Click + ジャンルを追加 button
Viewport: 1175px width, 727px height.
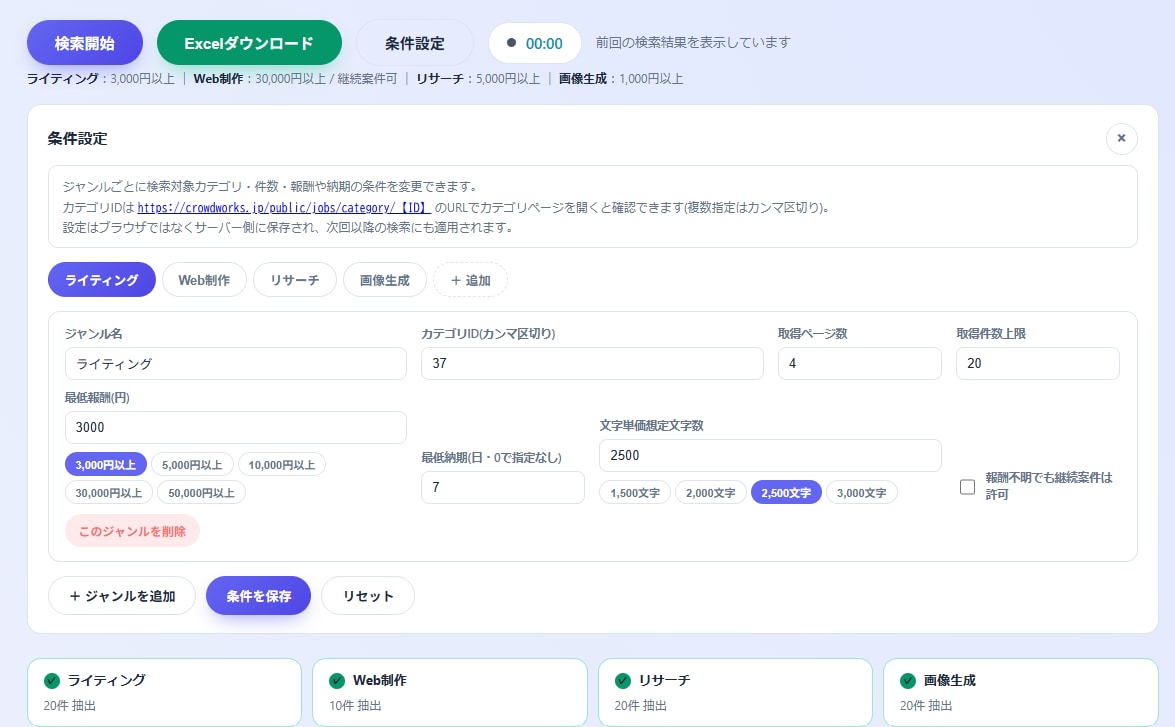click(122, 596)
